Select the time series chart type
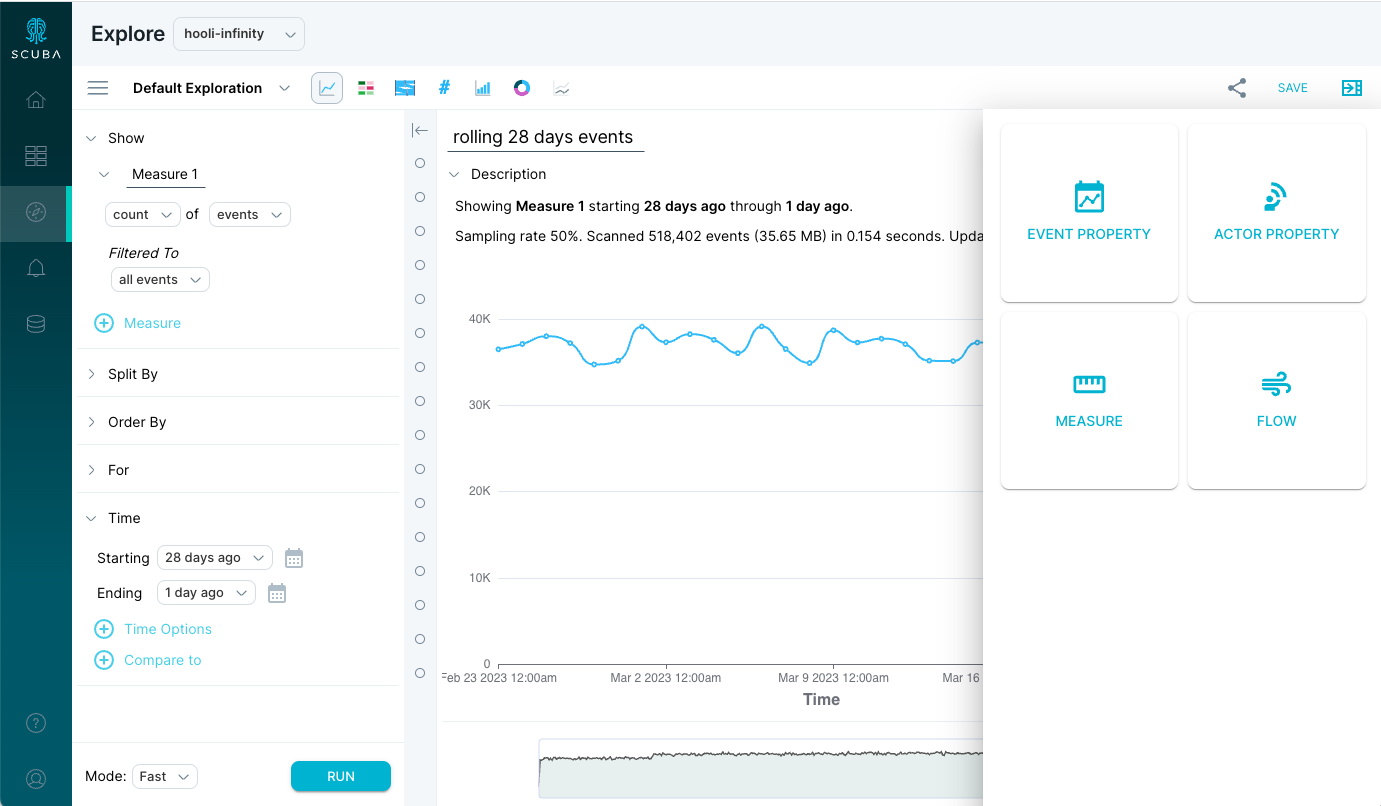Viewport: 1381px width, 806px height. pos(327,88)
